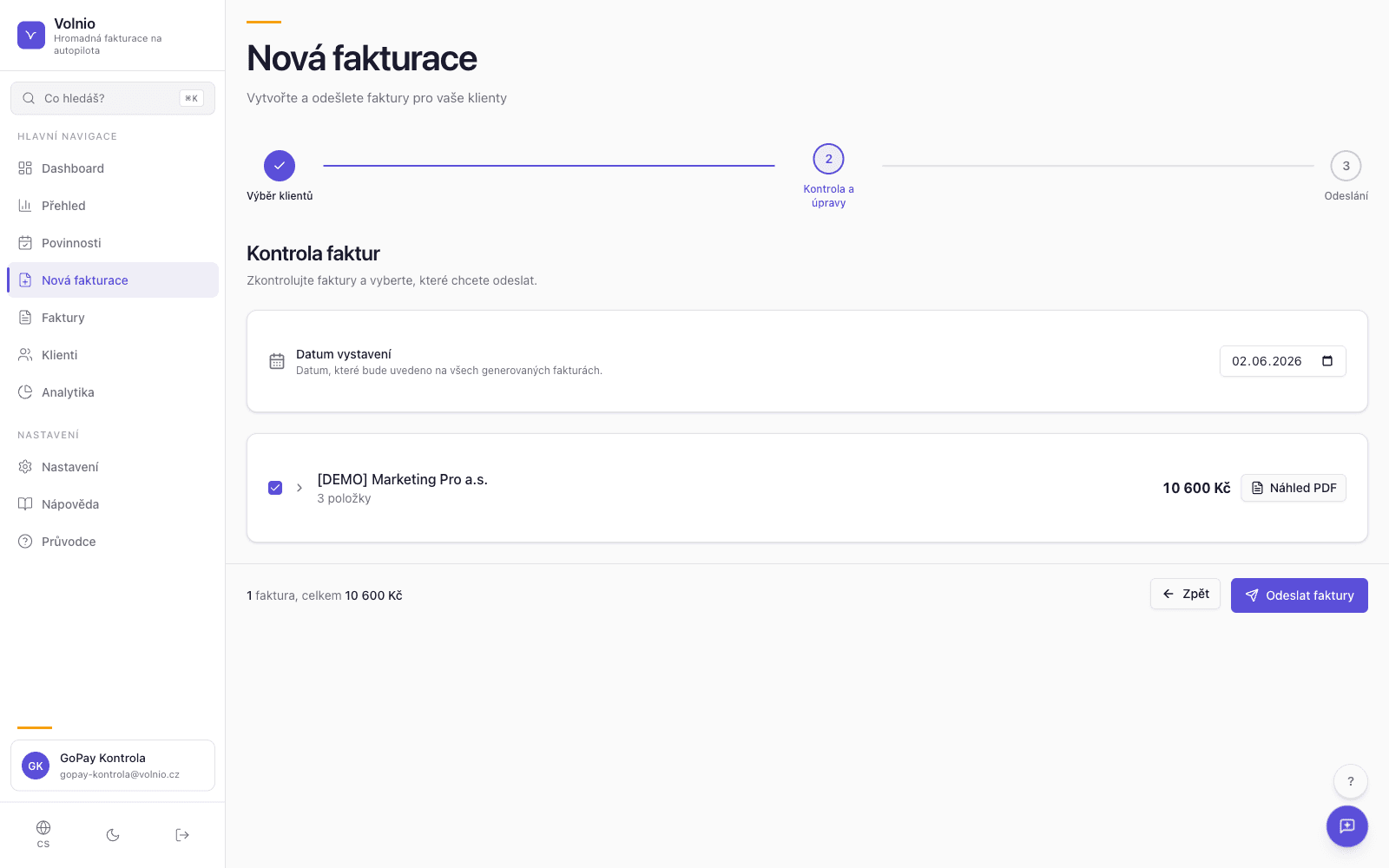Open Nastavení settings page

click(x=113, y=467)
